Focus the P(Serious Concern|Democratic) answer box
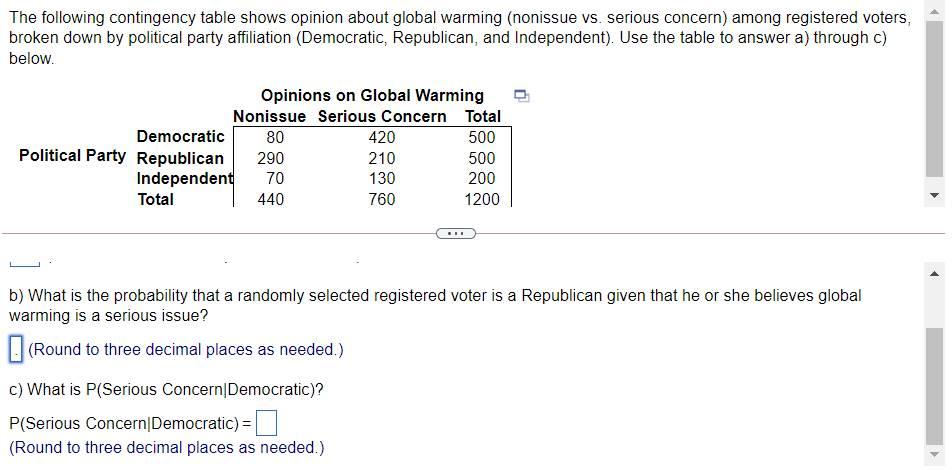This screenshot has width=952, height=470. pos(267,423)
